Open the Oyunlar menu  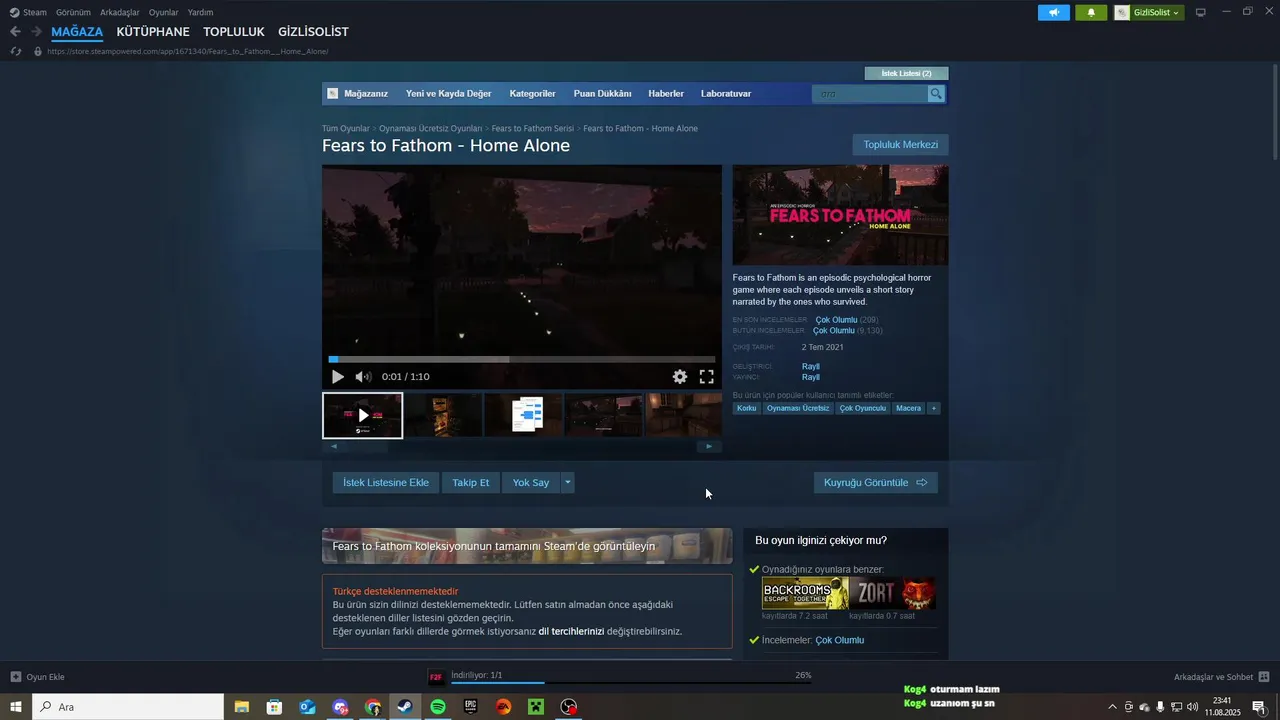(x=164, y=12)
